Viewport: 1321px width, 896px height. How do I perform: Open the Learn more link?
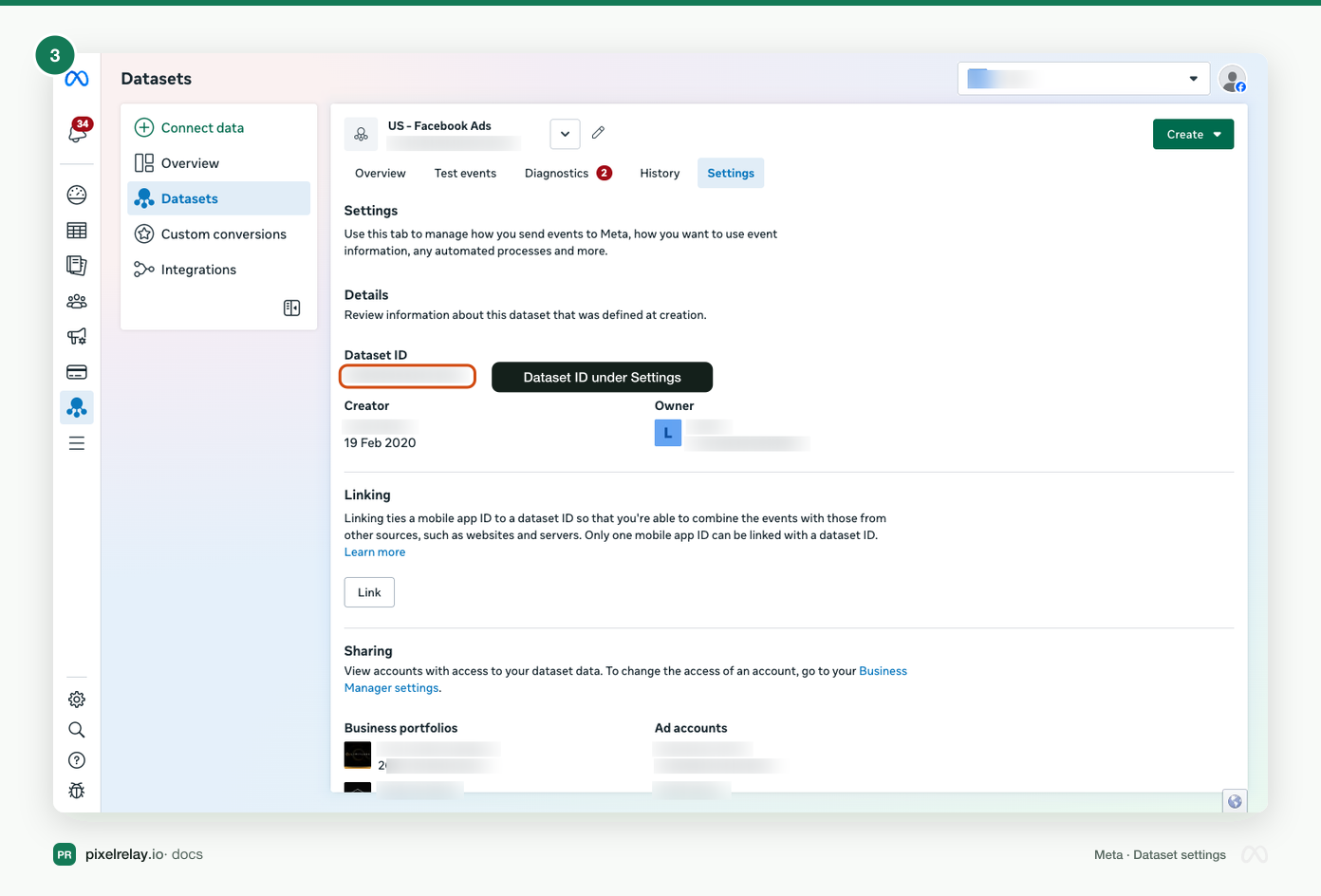coord(375,552)
